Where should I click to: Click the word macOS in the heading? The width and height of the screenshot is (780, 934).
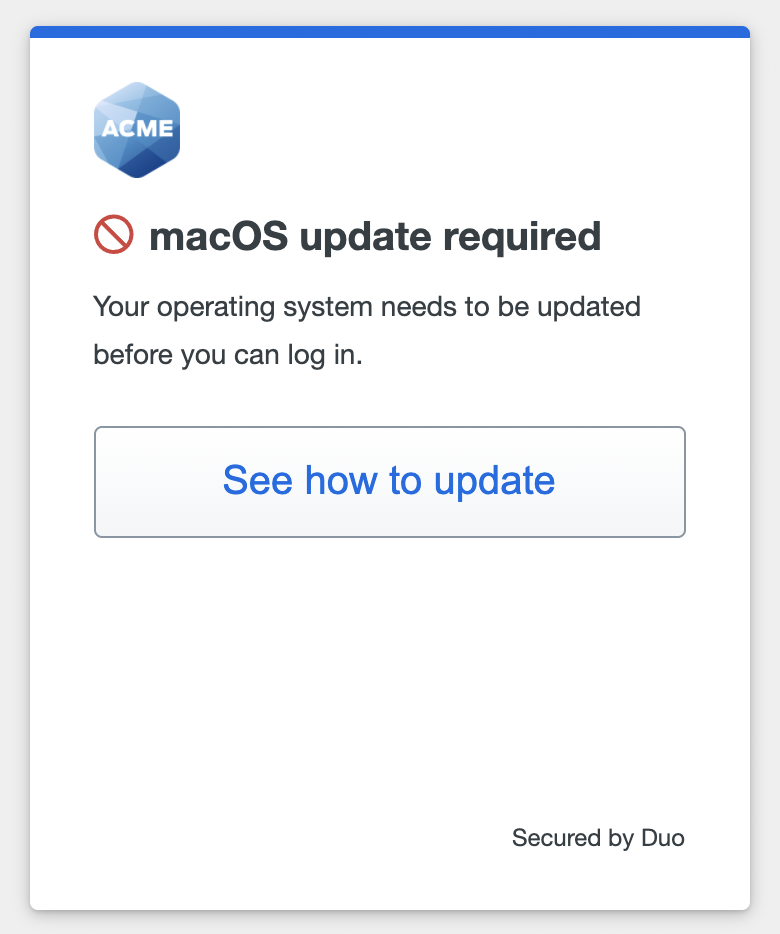218,236
